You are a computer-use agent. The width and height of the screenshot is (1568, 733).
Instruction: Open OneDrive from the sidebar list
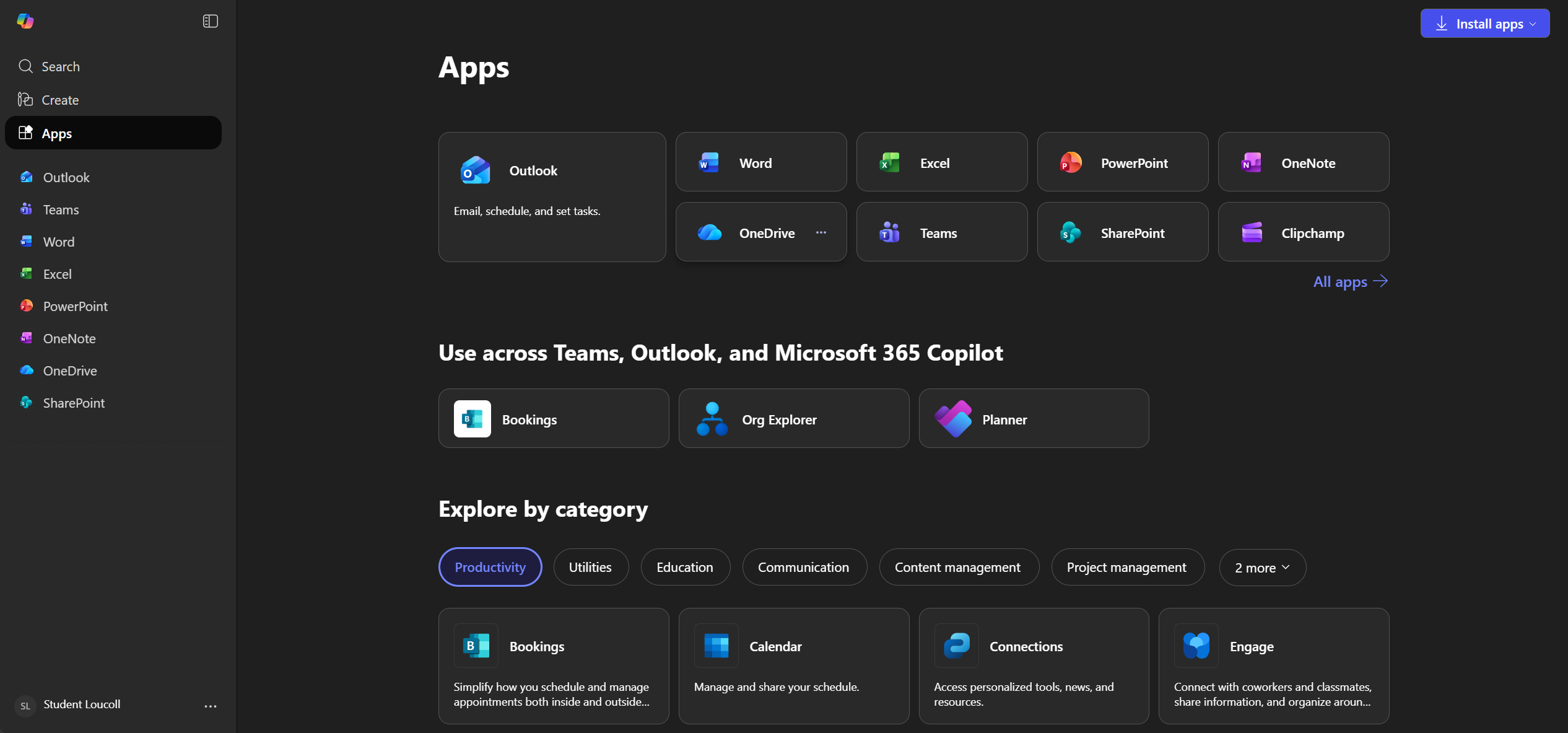click(113, 371)
